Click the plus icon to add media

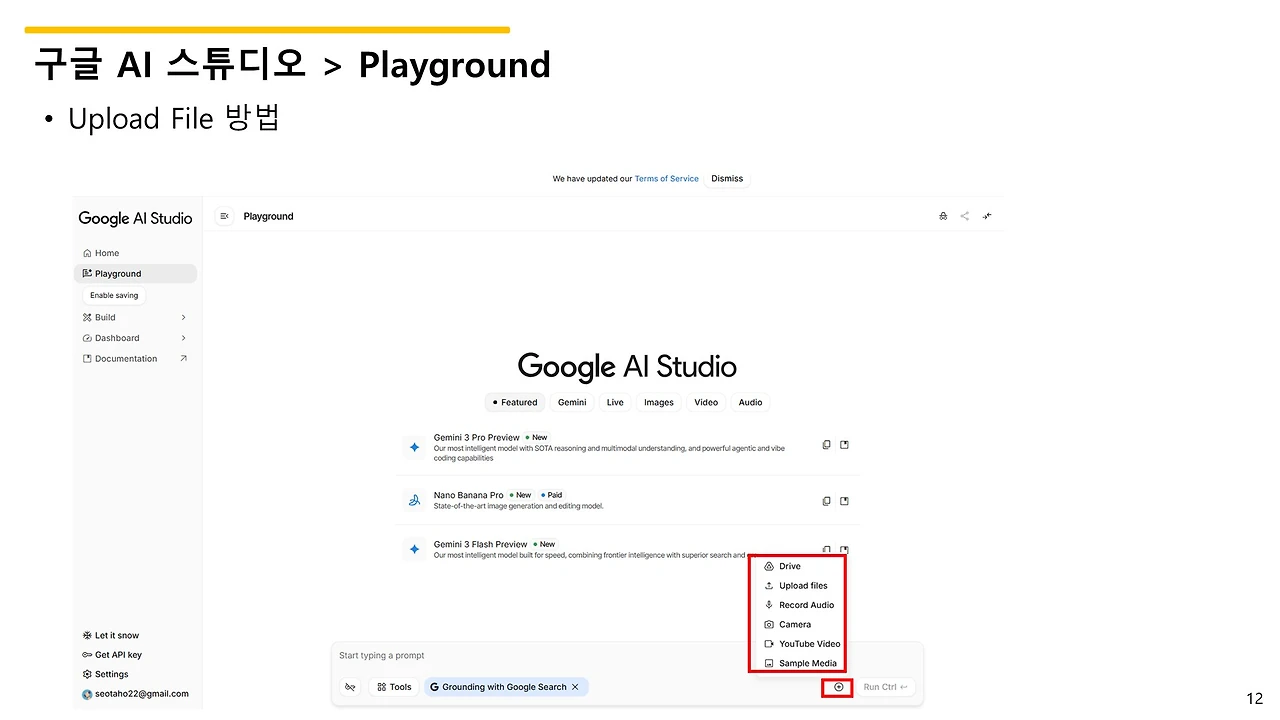click(x=838, y=687)
